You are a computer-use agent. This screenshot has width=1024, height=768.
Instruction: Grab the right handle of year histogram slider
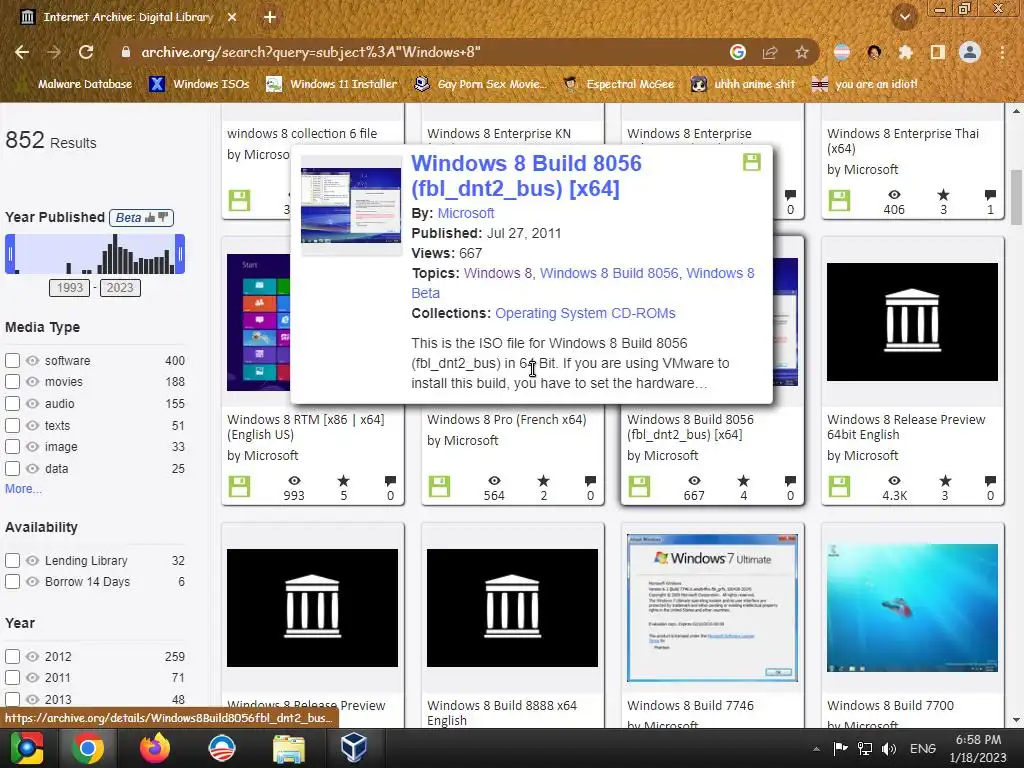(x=180, y=254)
